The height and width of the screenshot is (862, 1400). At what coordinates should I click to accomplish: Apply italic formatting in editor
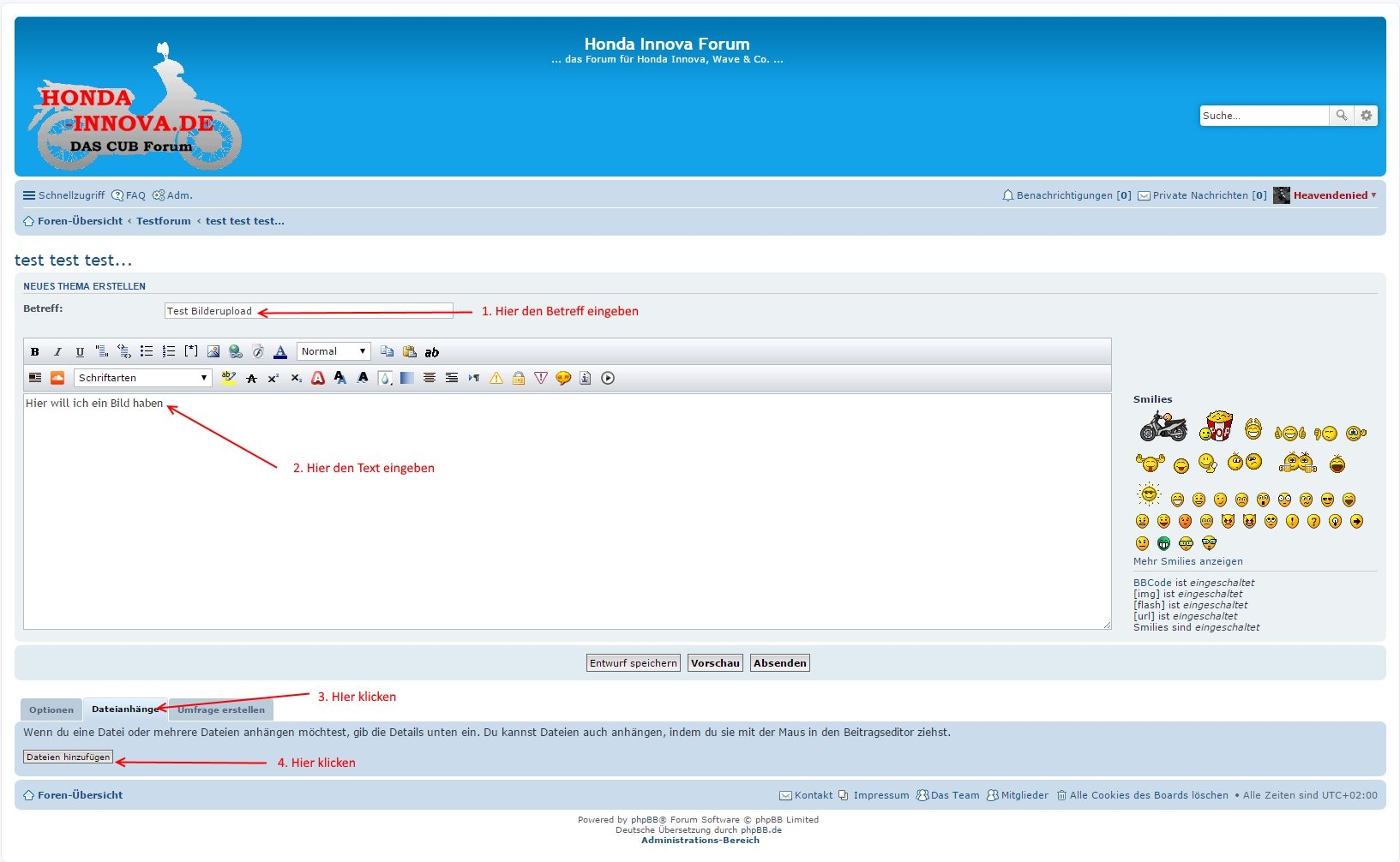(57, 352)
